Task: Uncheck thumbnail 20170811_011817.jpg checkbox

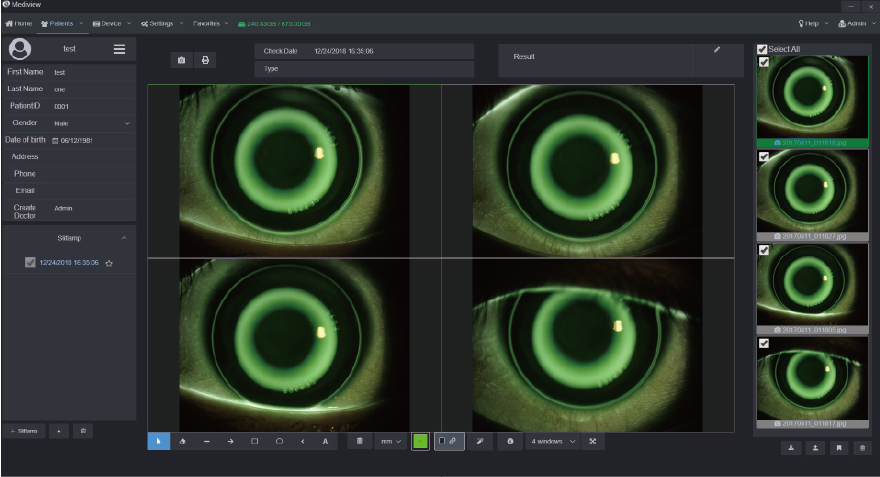Action: pyautogui.click(x=764, y=343)
